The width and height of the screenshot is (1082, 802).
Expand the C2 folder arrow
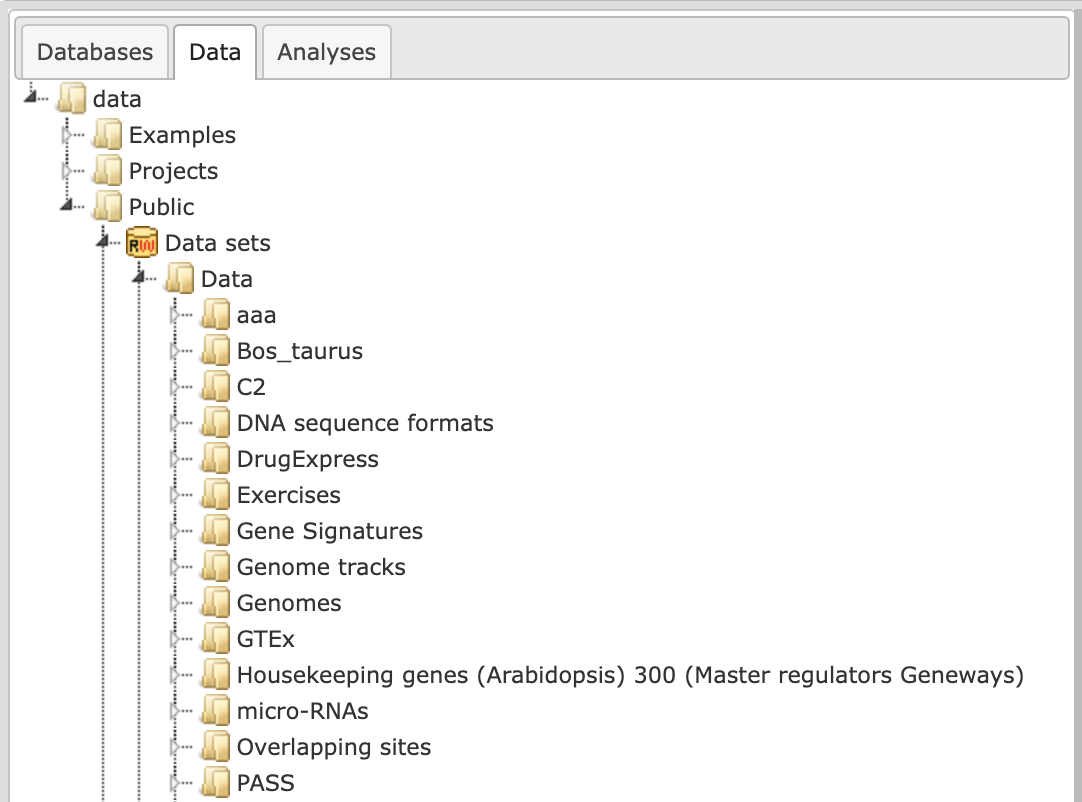point(175,387)
